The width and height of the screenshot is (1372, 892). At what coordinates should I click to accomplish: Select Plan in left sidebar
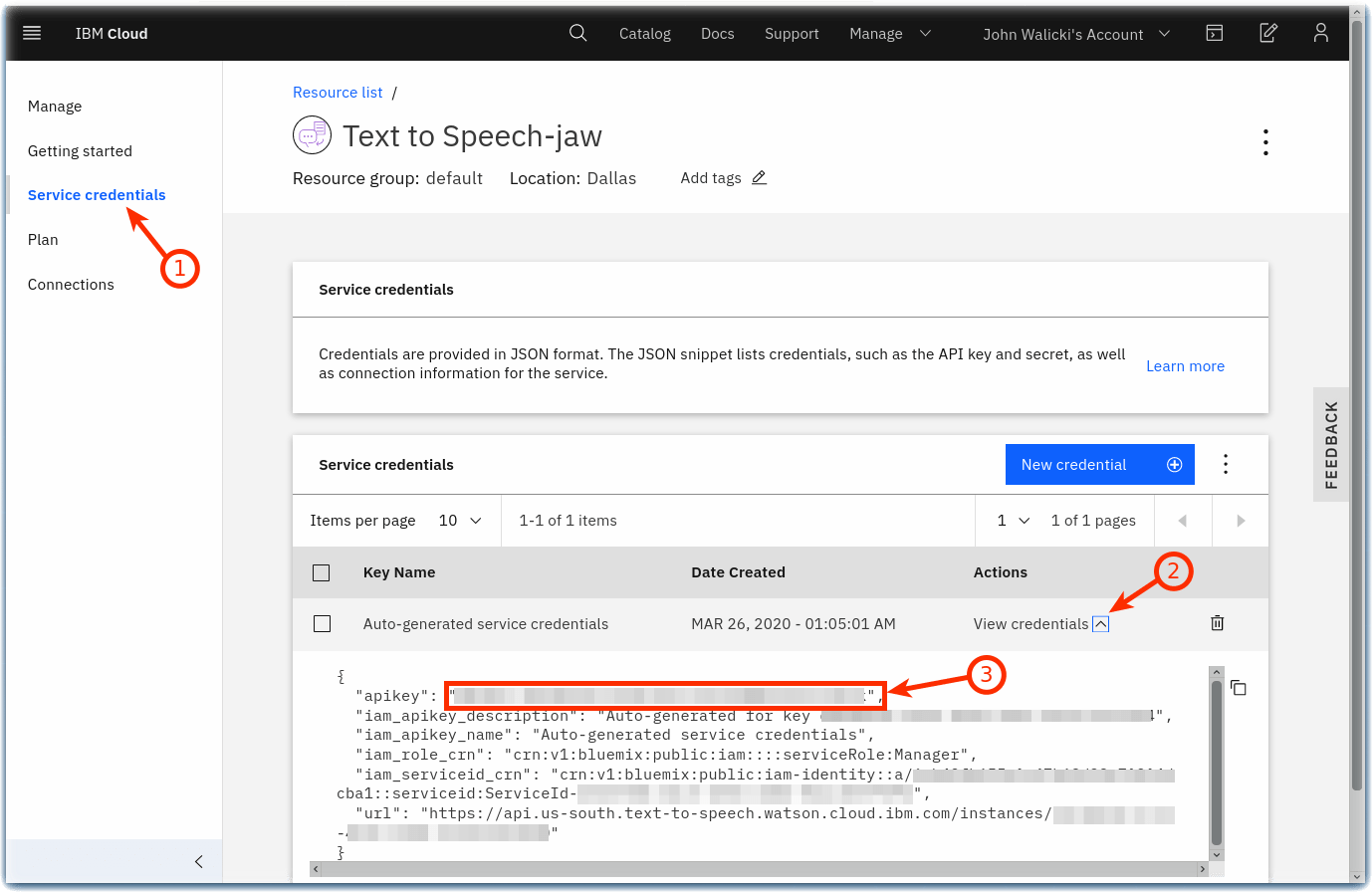tap(43, 240)
